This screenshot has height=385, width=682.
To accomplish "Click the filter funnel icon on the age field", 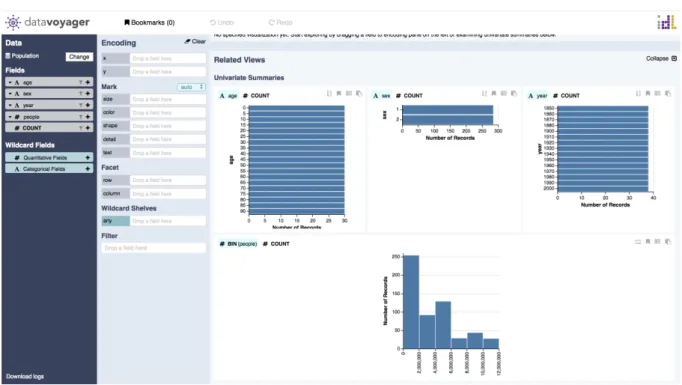I will 80,82.
